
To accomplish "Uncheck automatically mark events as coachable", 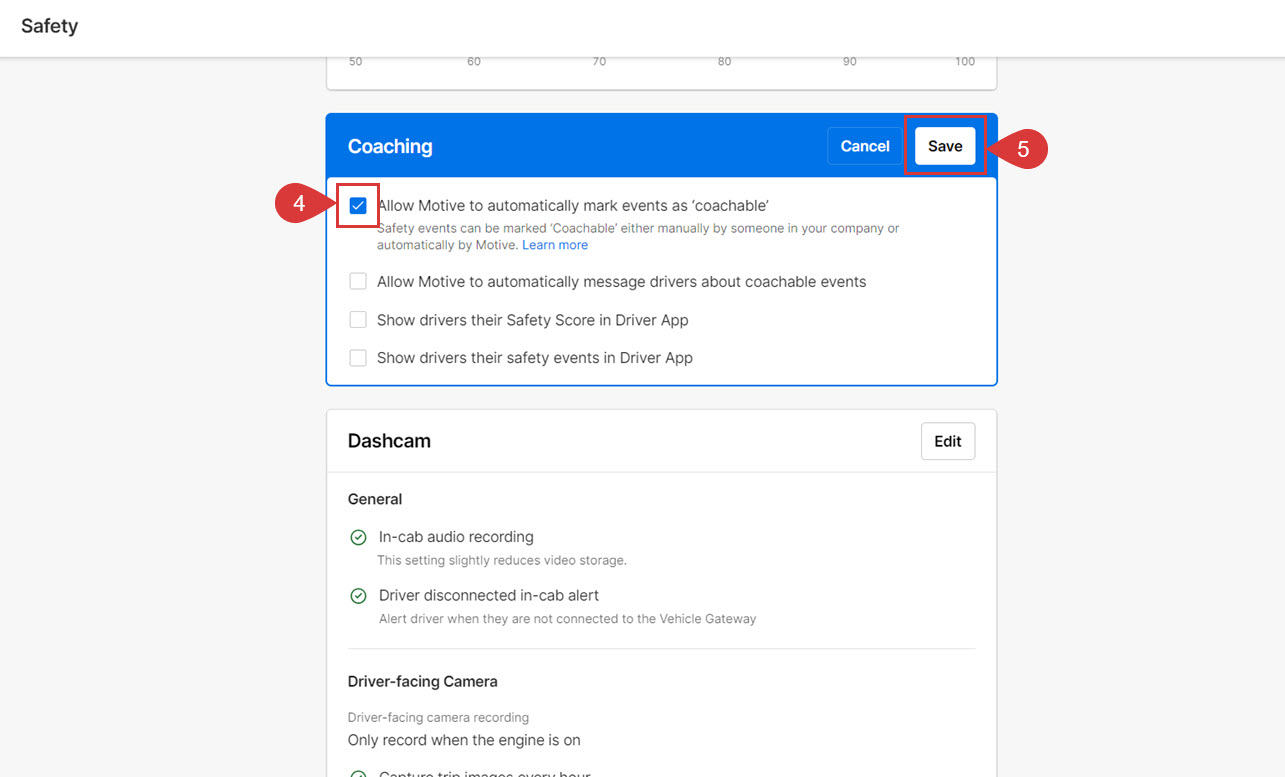I will tap(358, 206).
